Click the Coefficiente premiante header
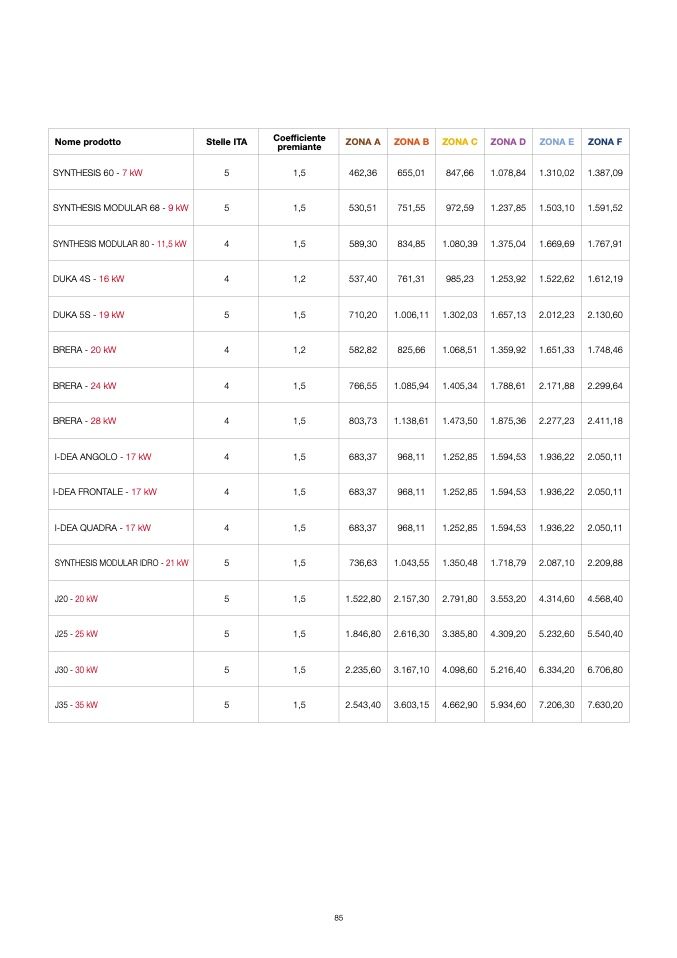The width and height of the screenshot is (677, 958). tap(299, 142)
